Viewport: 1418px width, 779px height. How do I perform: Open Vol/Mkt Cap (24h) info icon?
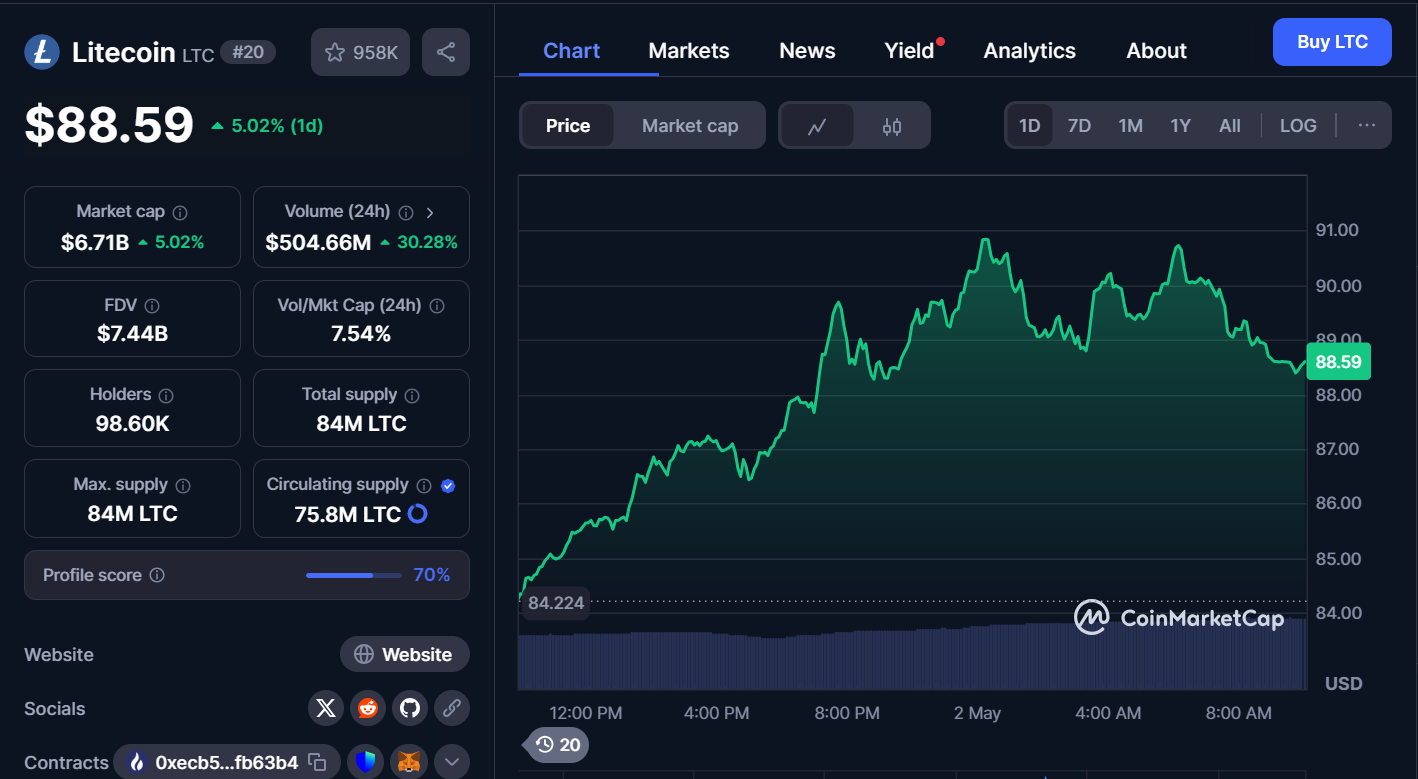(x=437, y=306)
